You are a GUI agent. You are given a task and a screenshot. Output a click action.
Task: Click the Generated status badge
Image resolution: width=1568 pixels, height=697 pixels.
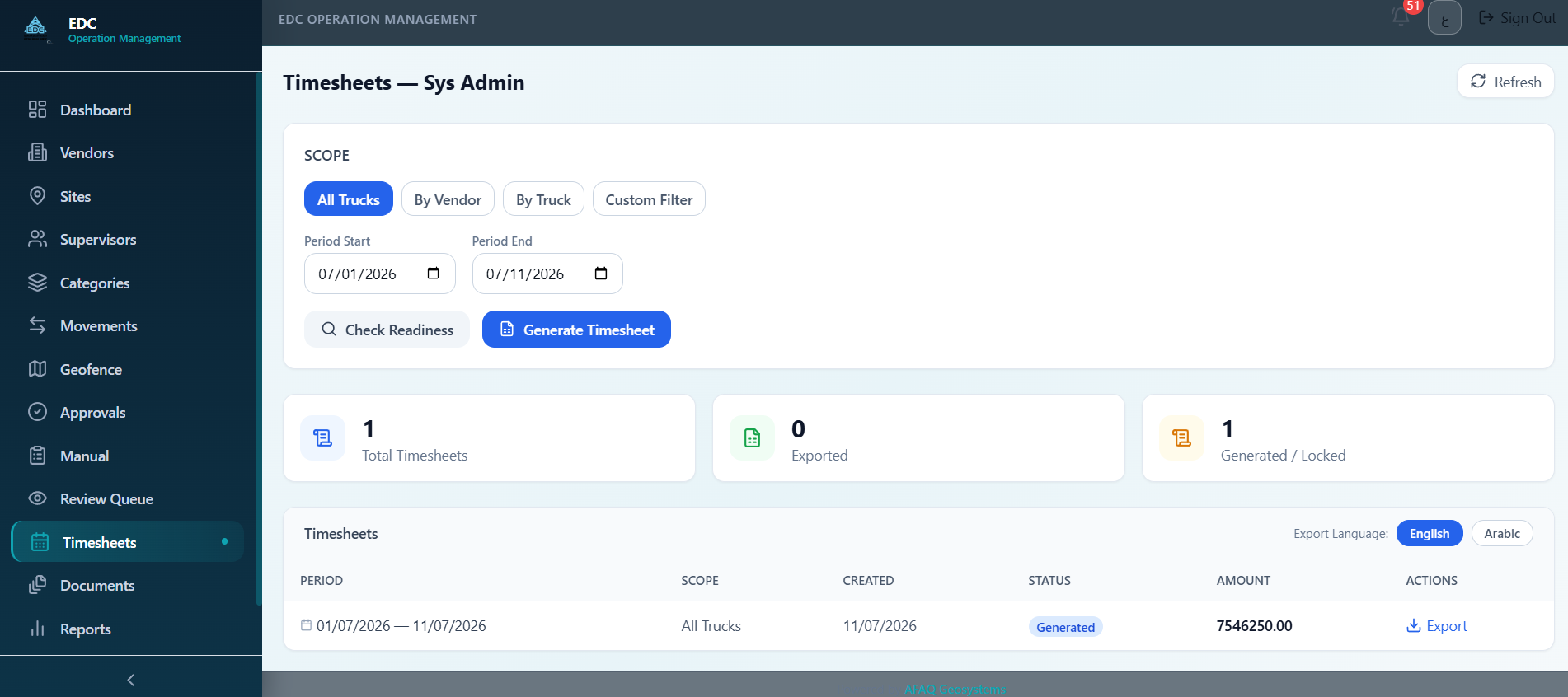[1065, 627]
